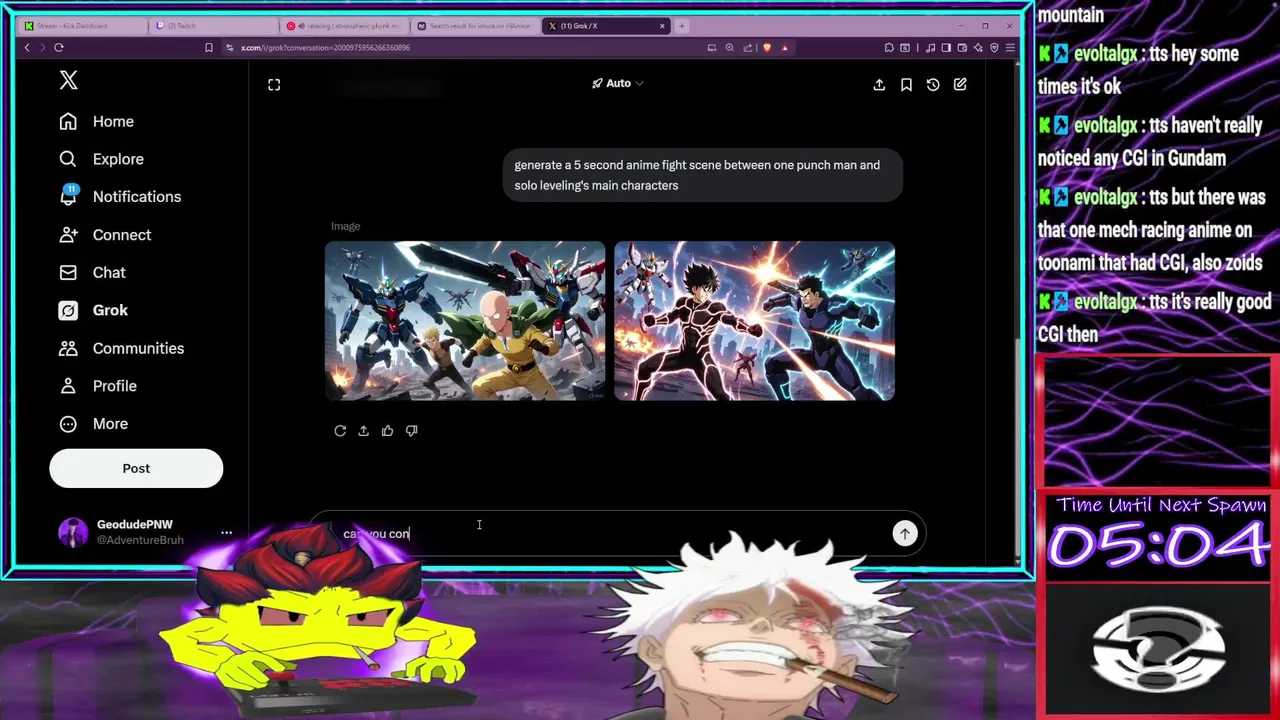
Task: Open the Profile page
Action: (98, 386)
